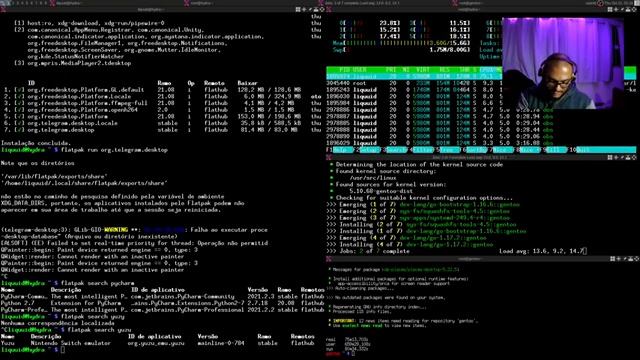Click the grid icon in htop pane header

click(610, 9)
